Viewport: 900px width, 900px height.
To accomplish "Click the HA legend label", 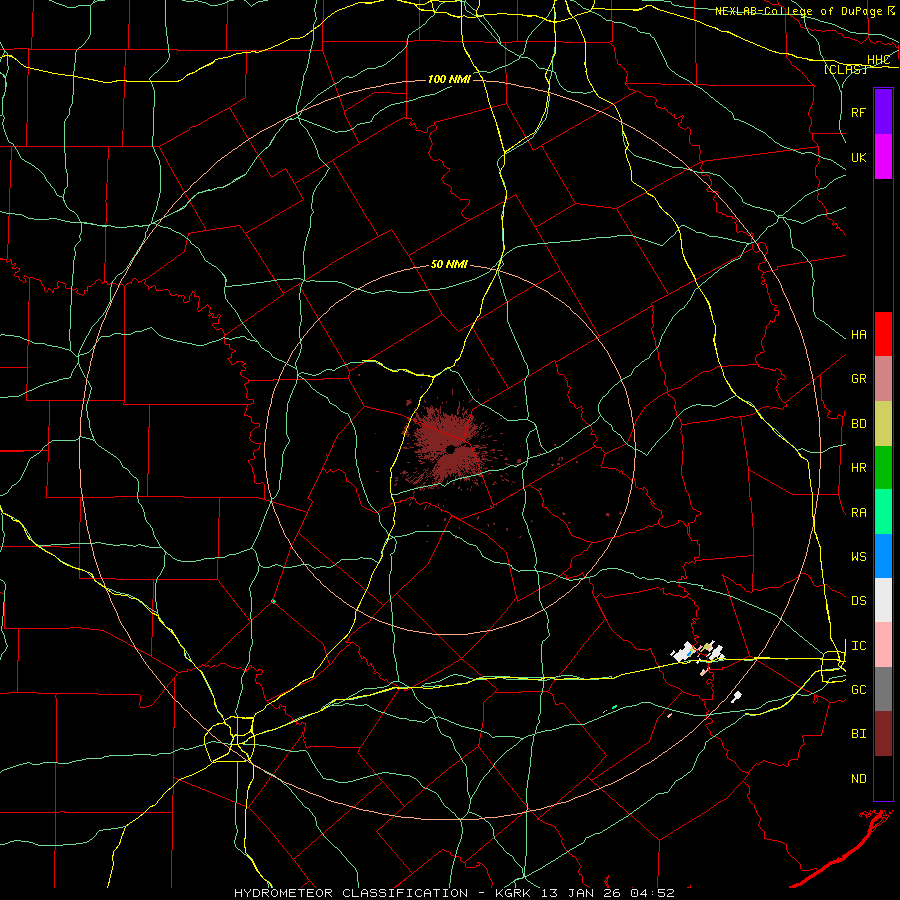I will point(858,335).
